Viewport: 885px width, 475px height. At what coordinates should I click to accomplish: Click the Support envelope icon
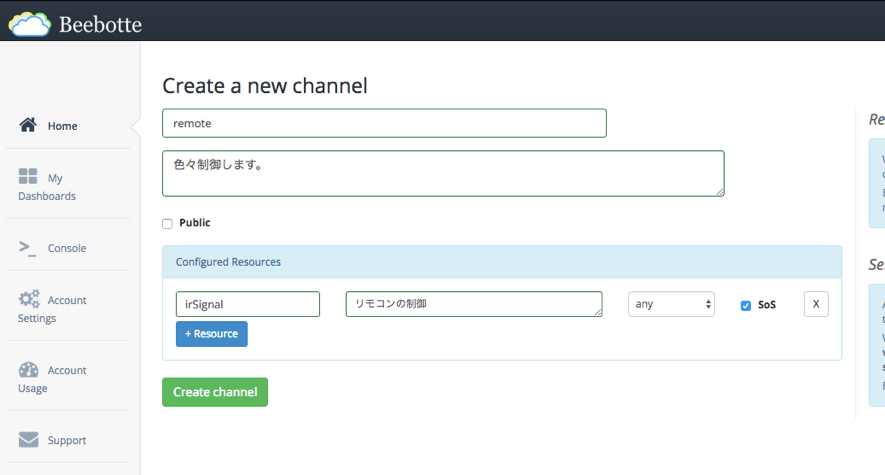(28, 440)
